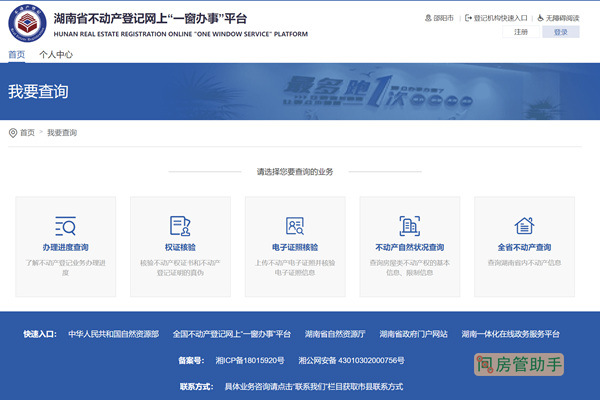This screenshot has width=600, height=400.
Task: Open 湖南一体化在线政务服务平台 footer link
Action: 510,334
